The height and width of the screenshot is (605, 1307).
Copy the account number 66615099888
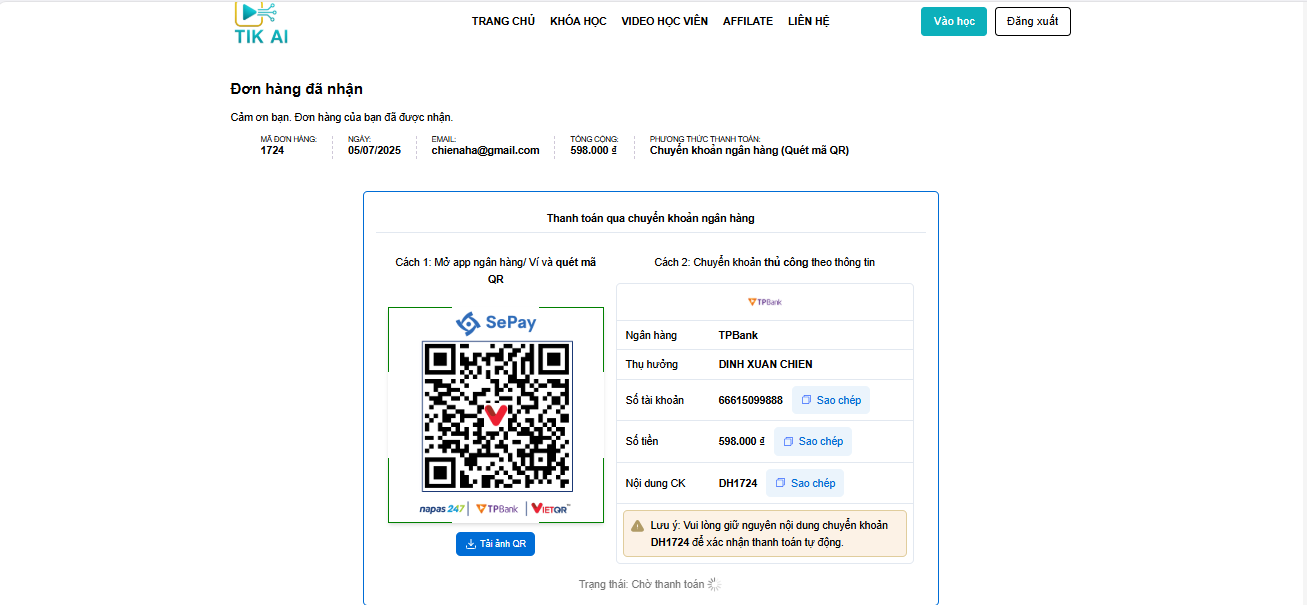pos(830,400)
